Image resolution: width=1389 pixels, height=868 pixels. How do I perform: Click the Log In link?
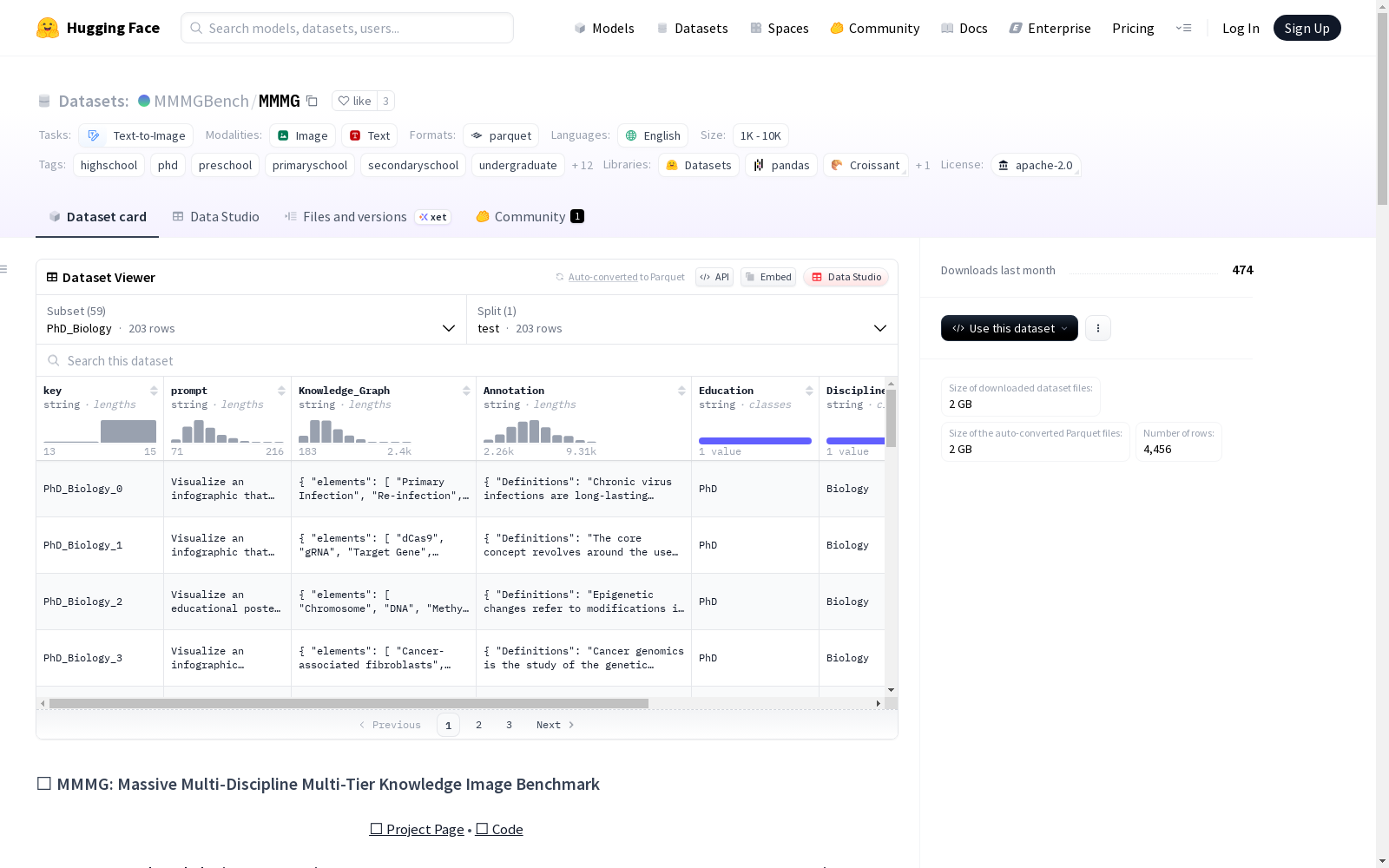coord(1241,28)
